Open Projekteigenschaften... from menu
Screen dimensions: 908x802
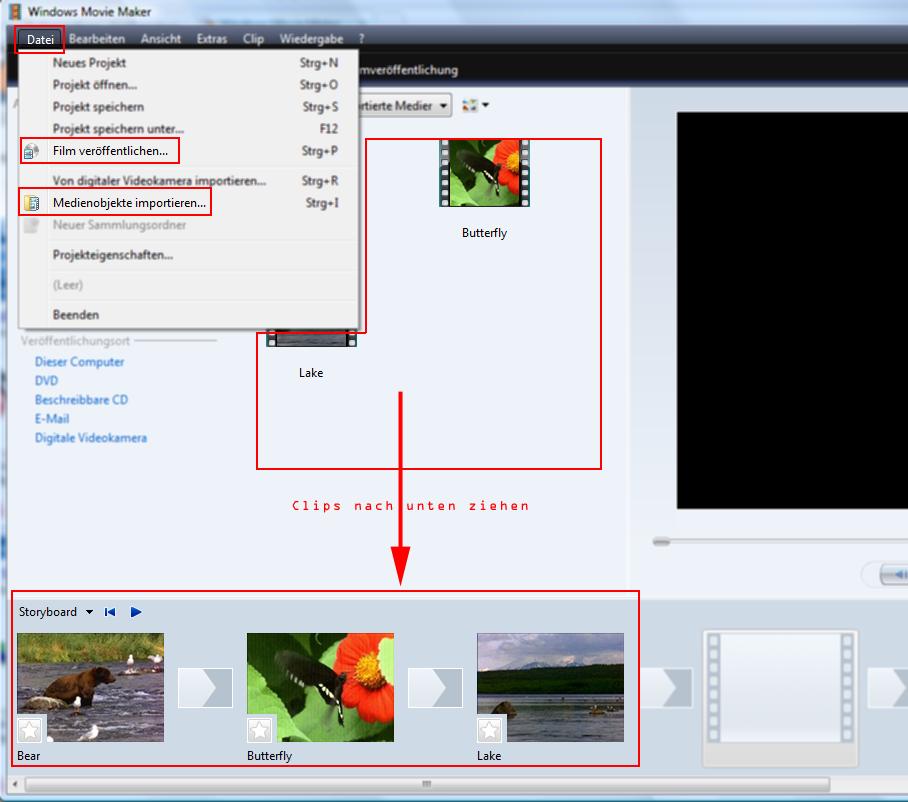[x=189, y=255]
